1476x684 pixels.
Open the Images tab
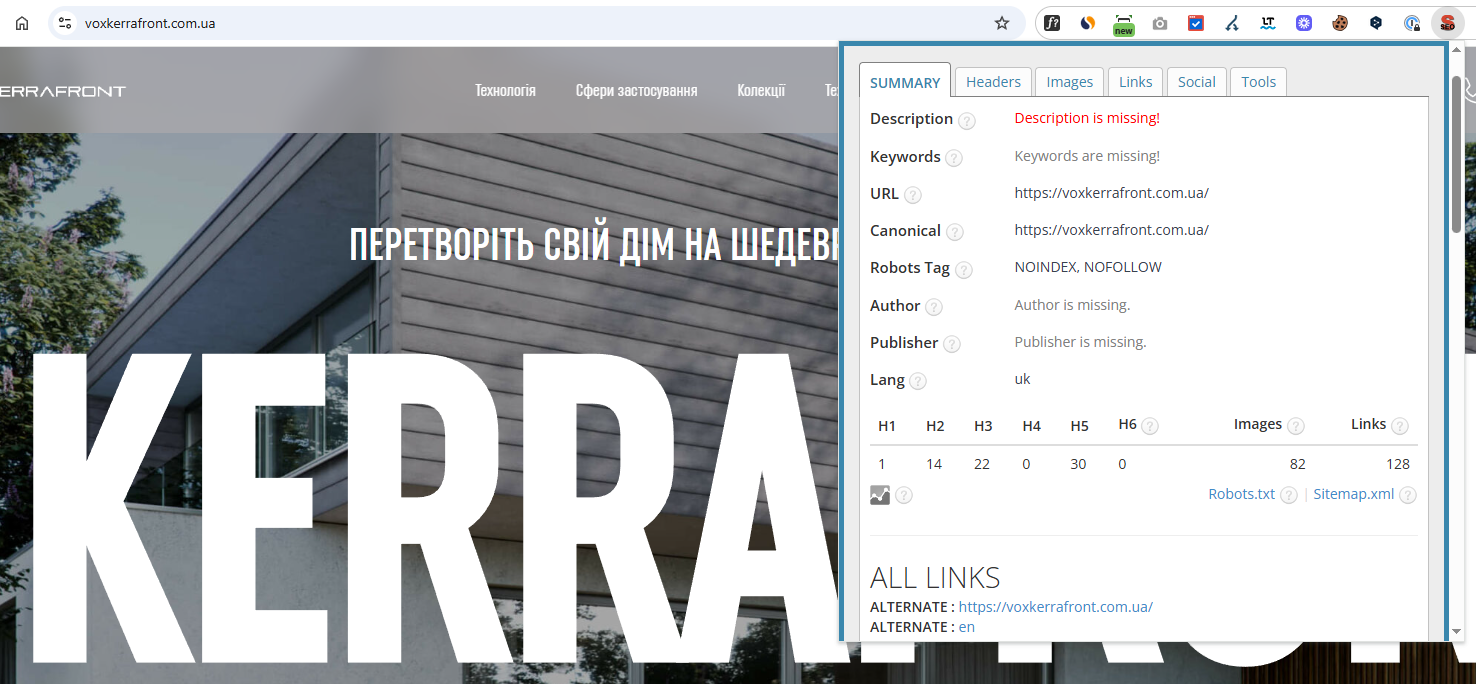pos(1069,82)
